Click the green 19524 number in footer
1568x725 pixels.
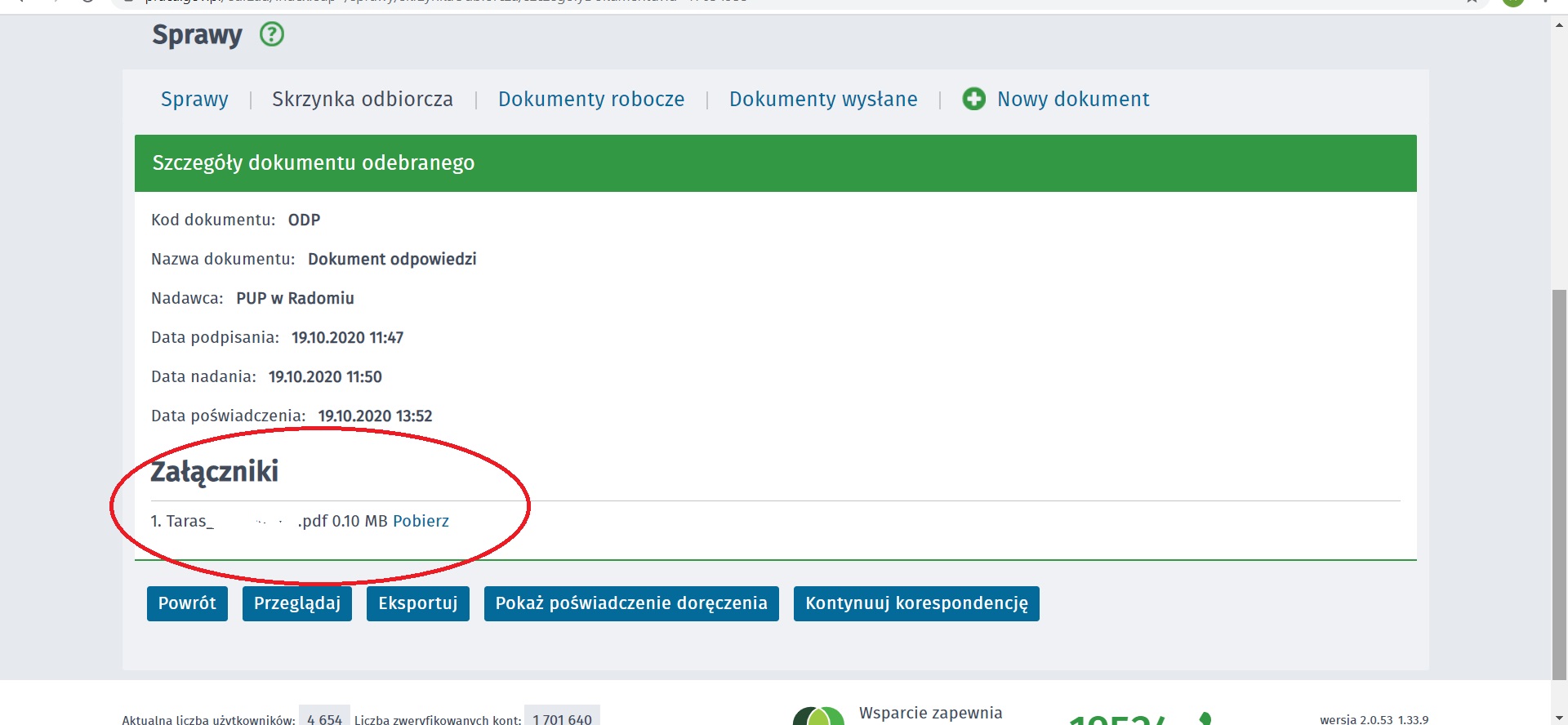[1119, 718]
